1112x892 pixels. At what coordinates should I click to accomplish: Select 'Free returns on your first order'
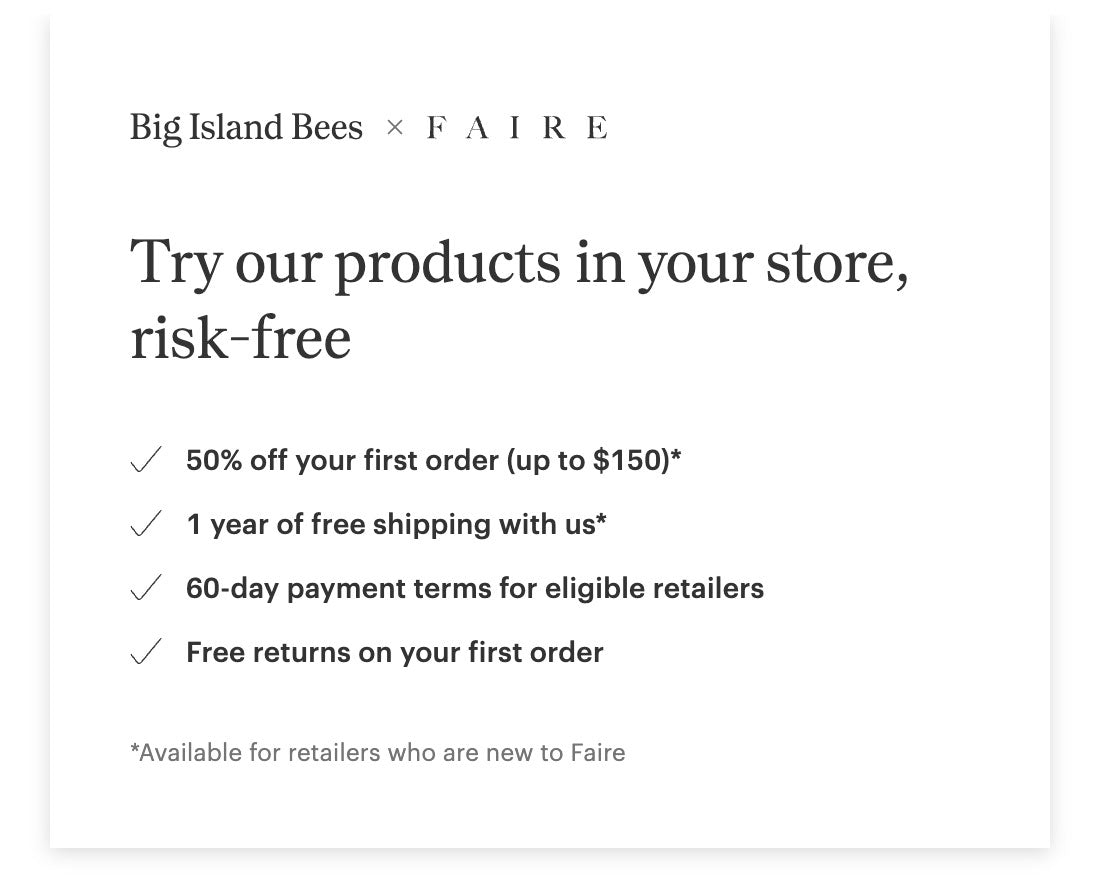coord(395,652)
